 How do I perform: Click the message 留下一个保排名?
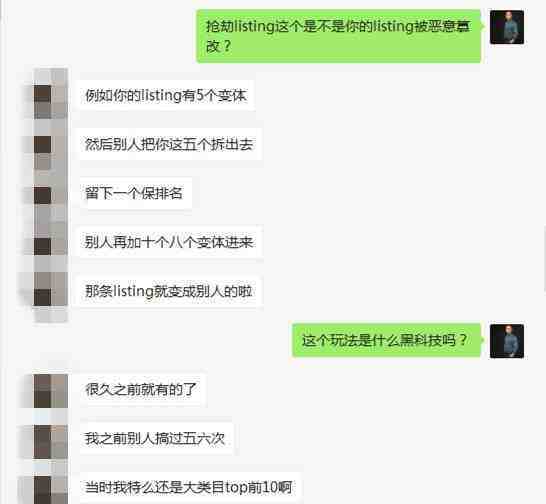pos(135,193)
